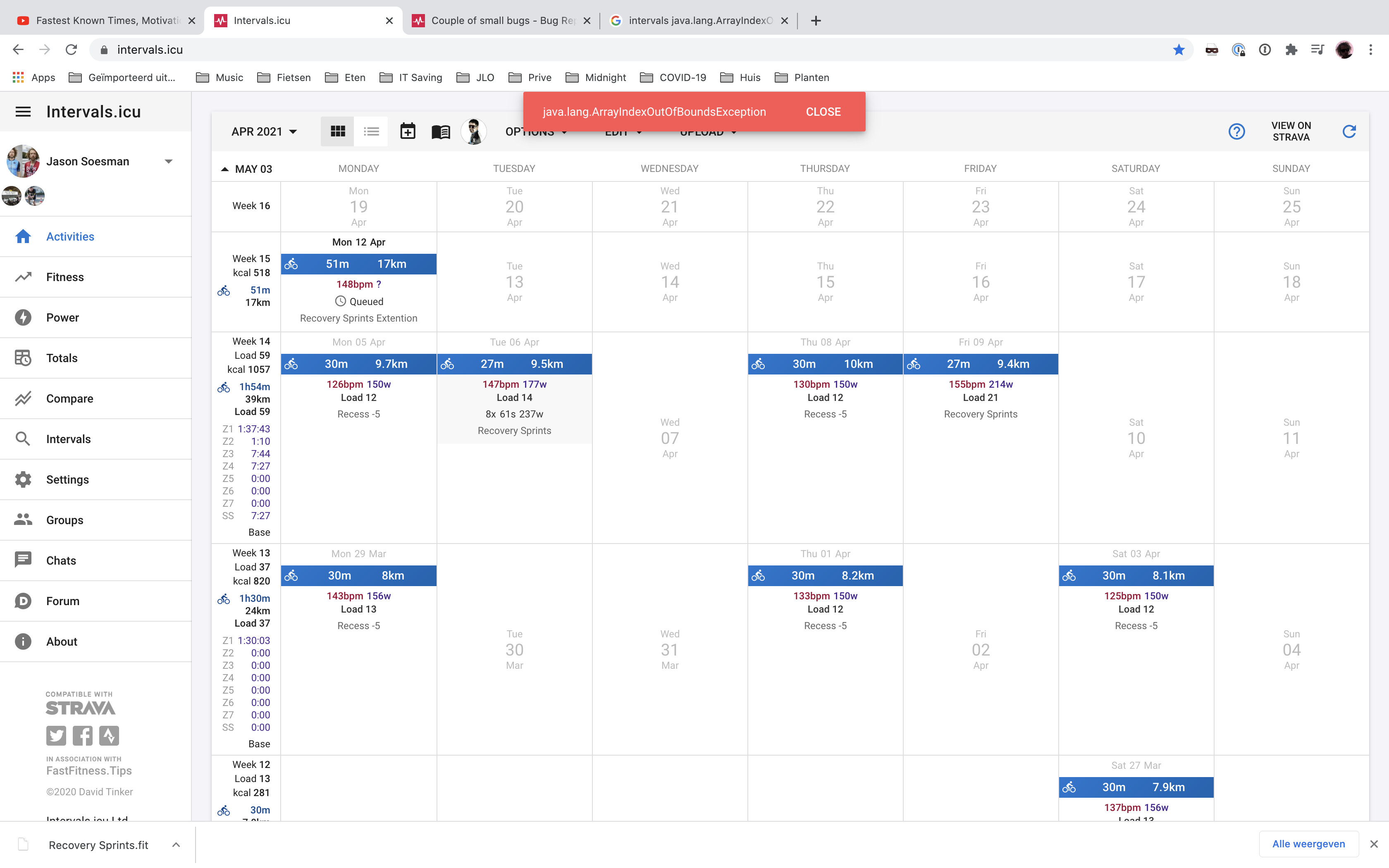Click the help question mark icon
The width and height of the screenshot is (1389, 868).
[1236, 131]
